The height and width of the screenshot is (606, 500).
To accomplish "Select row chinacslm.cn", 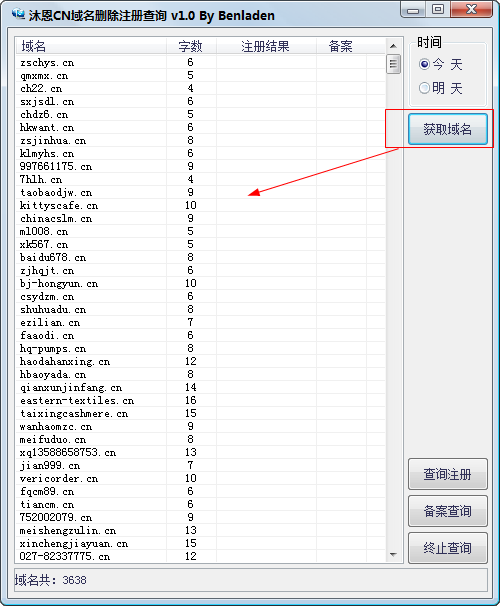I will pyautogui.click(x=201, y=218).
